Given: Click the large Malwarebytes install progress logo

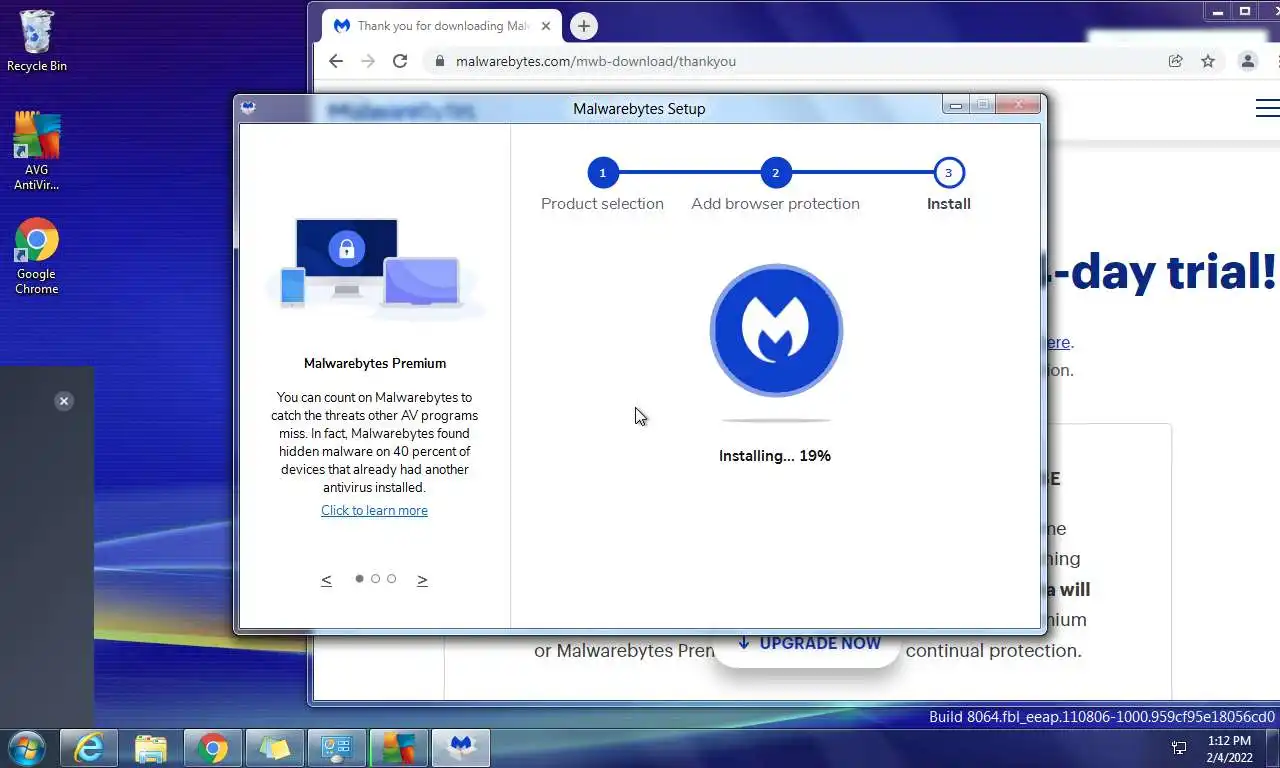Looking at the screenshot, I should pyautogui.click(x=776, y=330).
